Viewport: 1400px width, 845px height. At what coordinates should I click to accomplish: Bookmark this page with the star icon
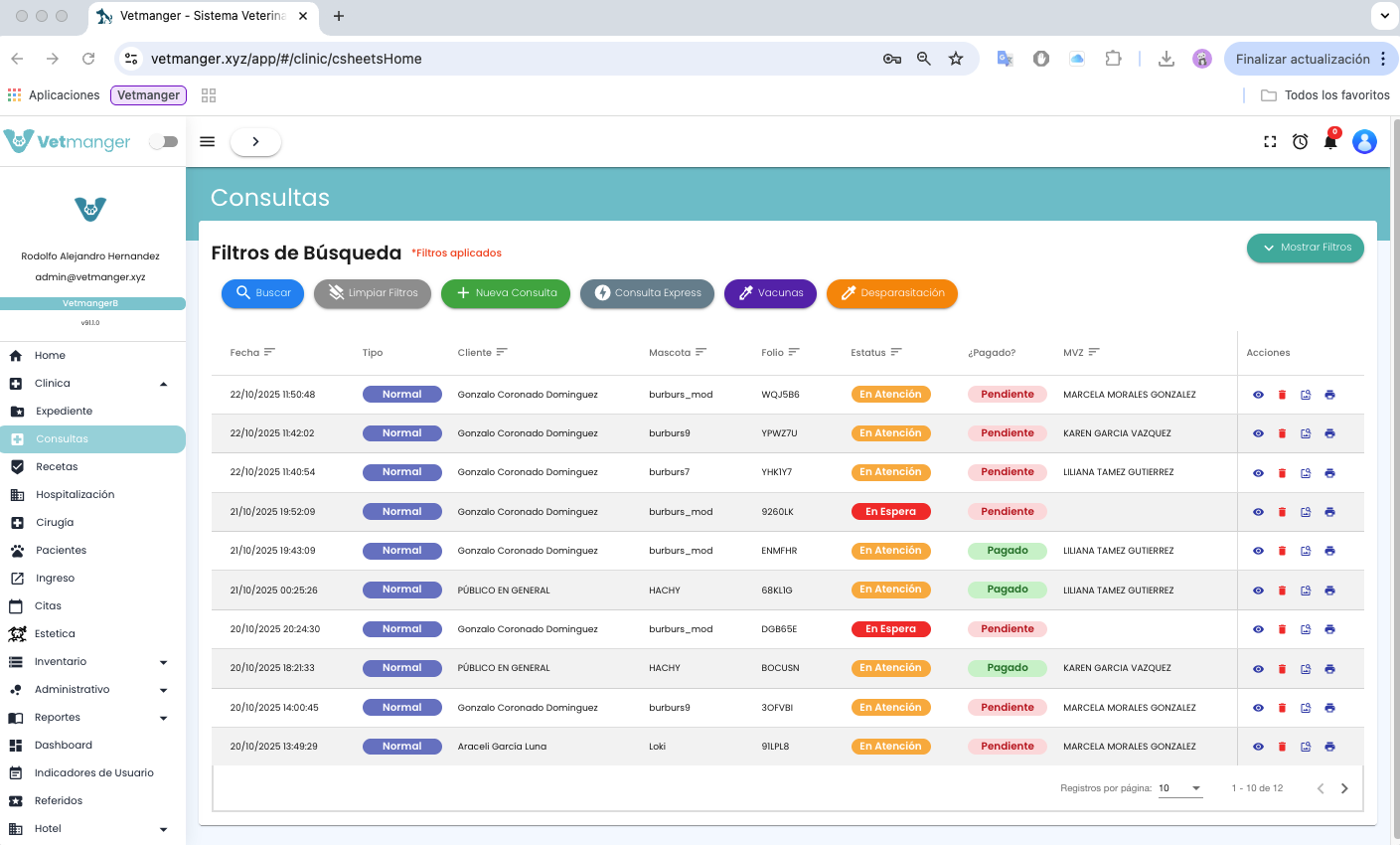tap(956, 59)
